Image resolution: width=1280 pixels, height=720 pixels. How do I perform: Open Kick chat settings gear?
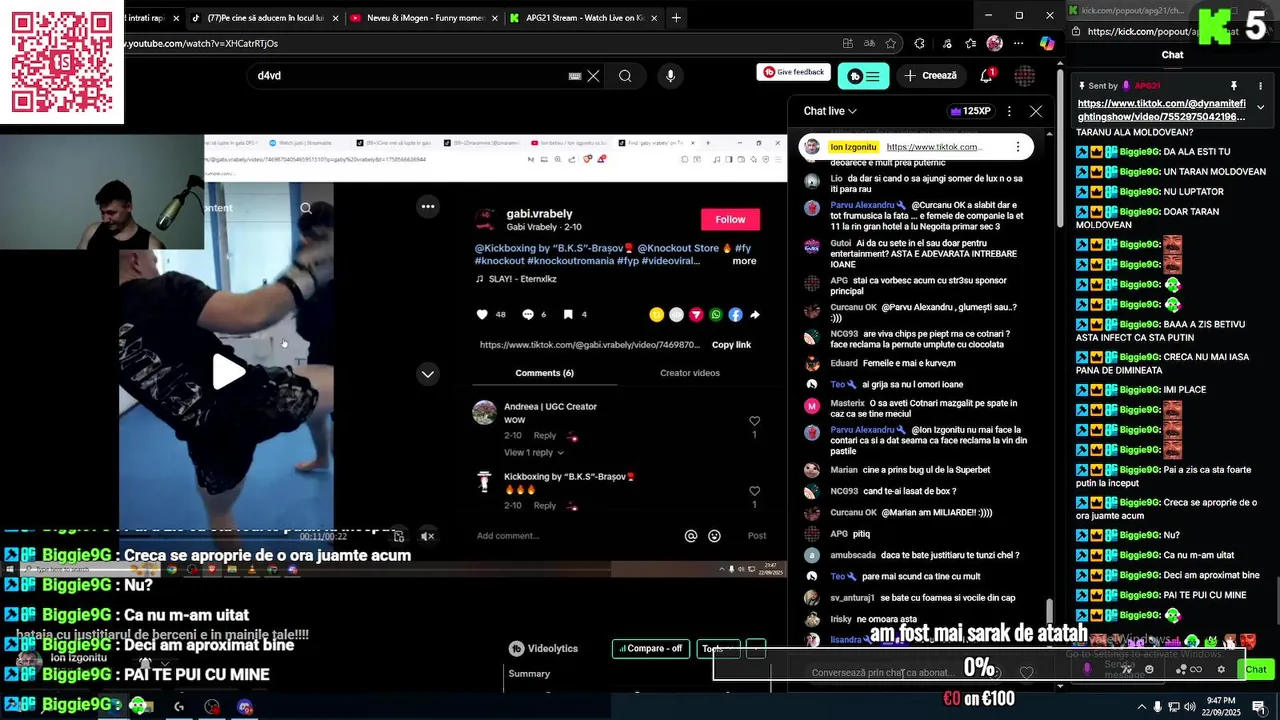click(x=1221, y=669)
